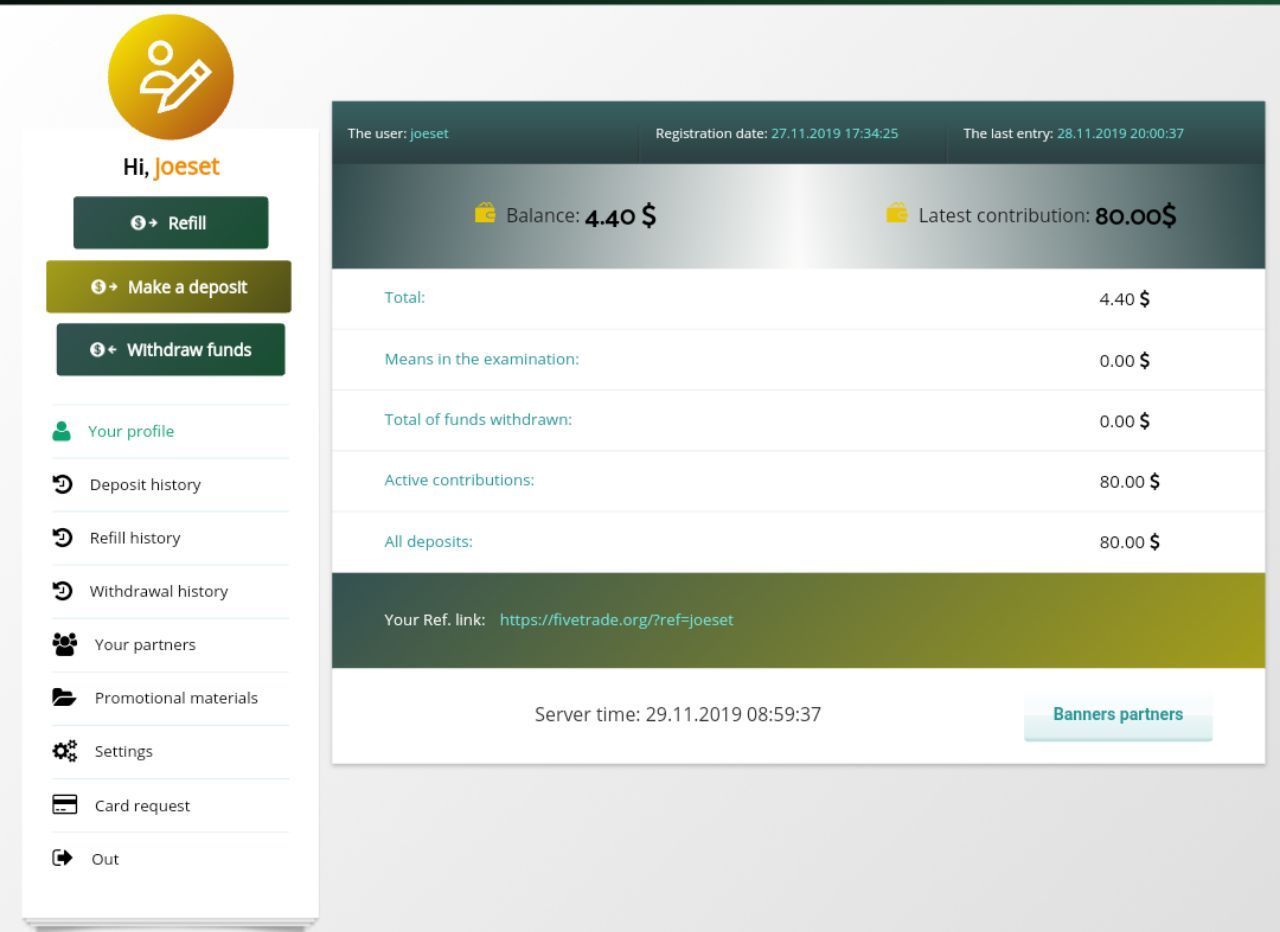Open the Your profile menu item

(131, 431)
